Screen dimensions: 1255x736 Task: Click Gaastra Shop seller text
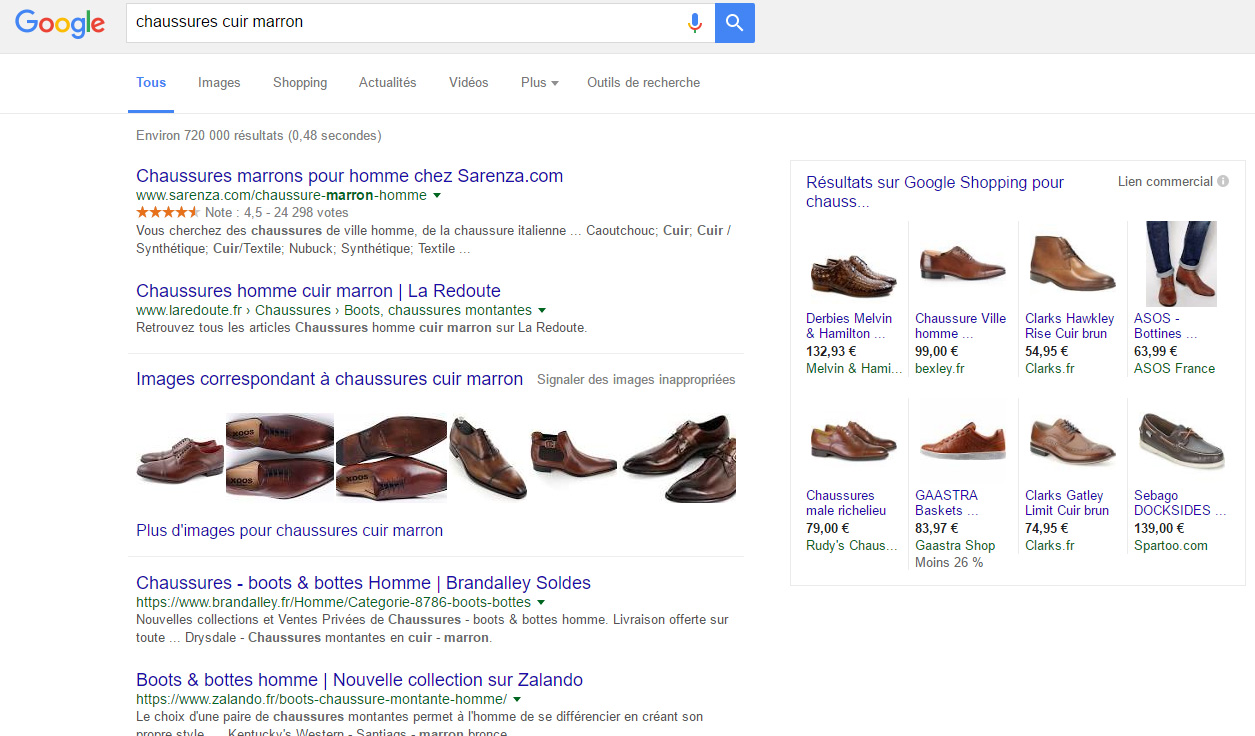[x=955, y=545]
